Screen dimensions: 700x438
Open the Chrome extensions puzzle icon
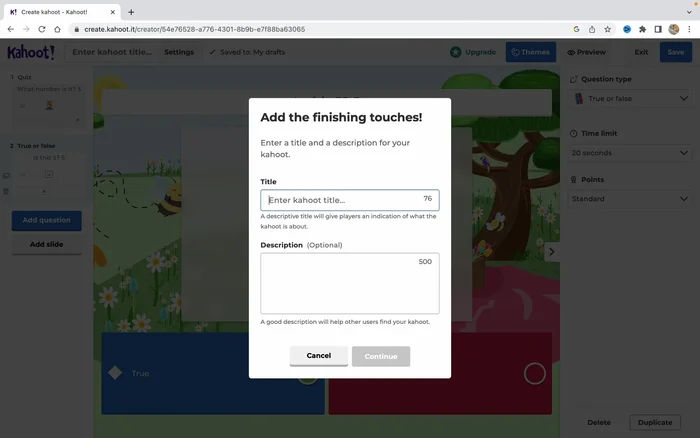pyautogui.click(x=642, y=29)
